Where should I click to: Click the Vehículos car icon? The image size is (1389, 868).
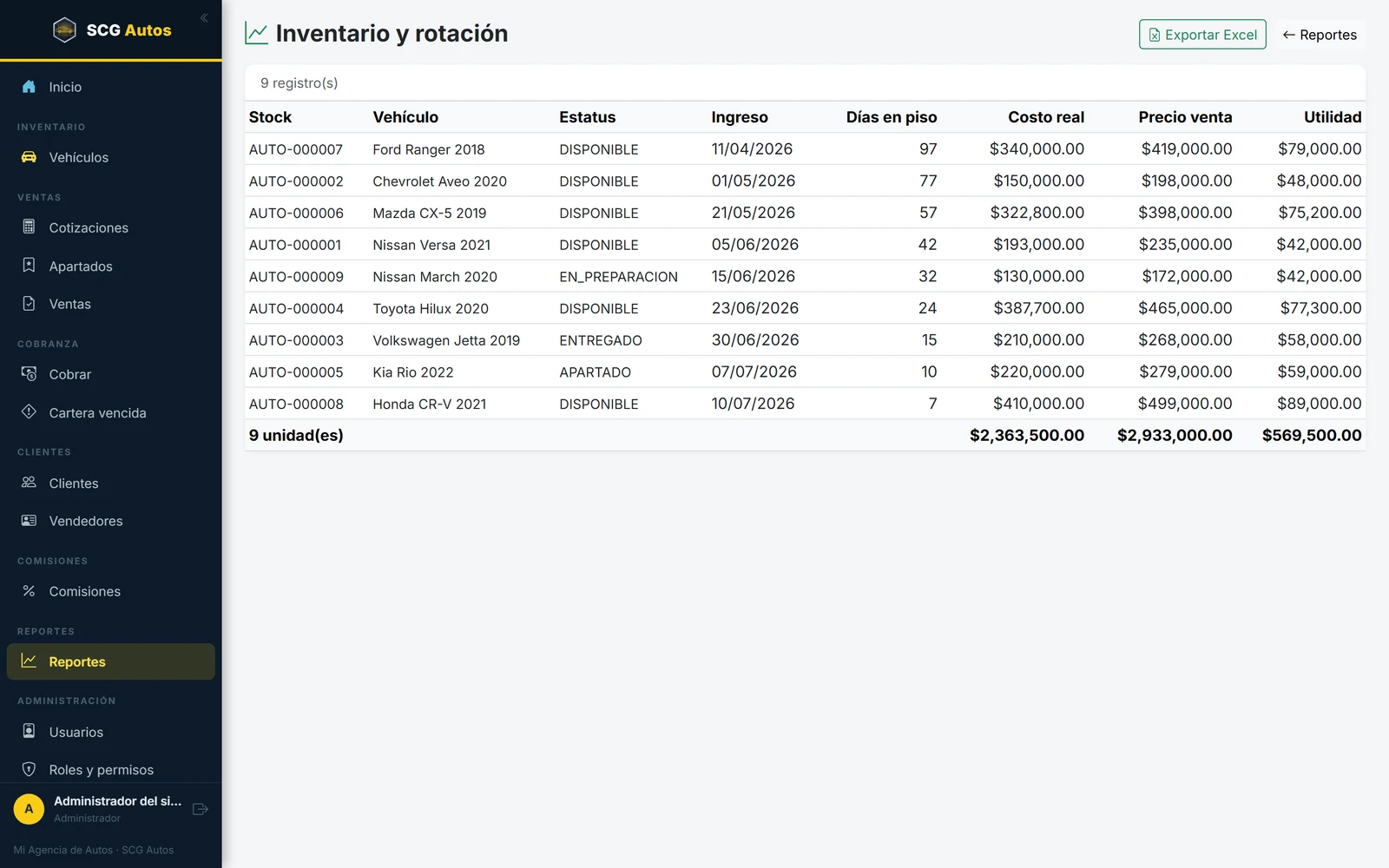coord(29,157)
